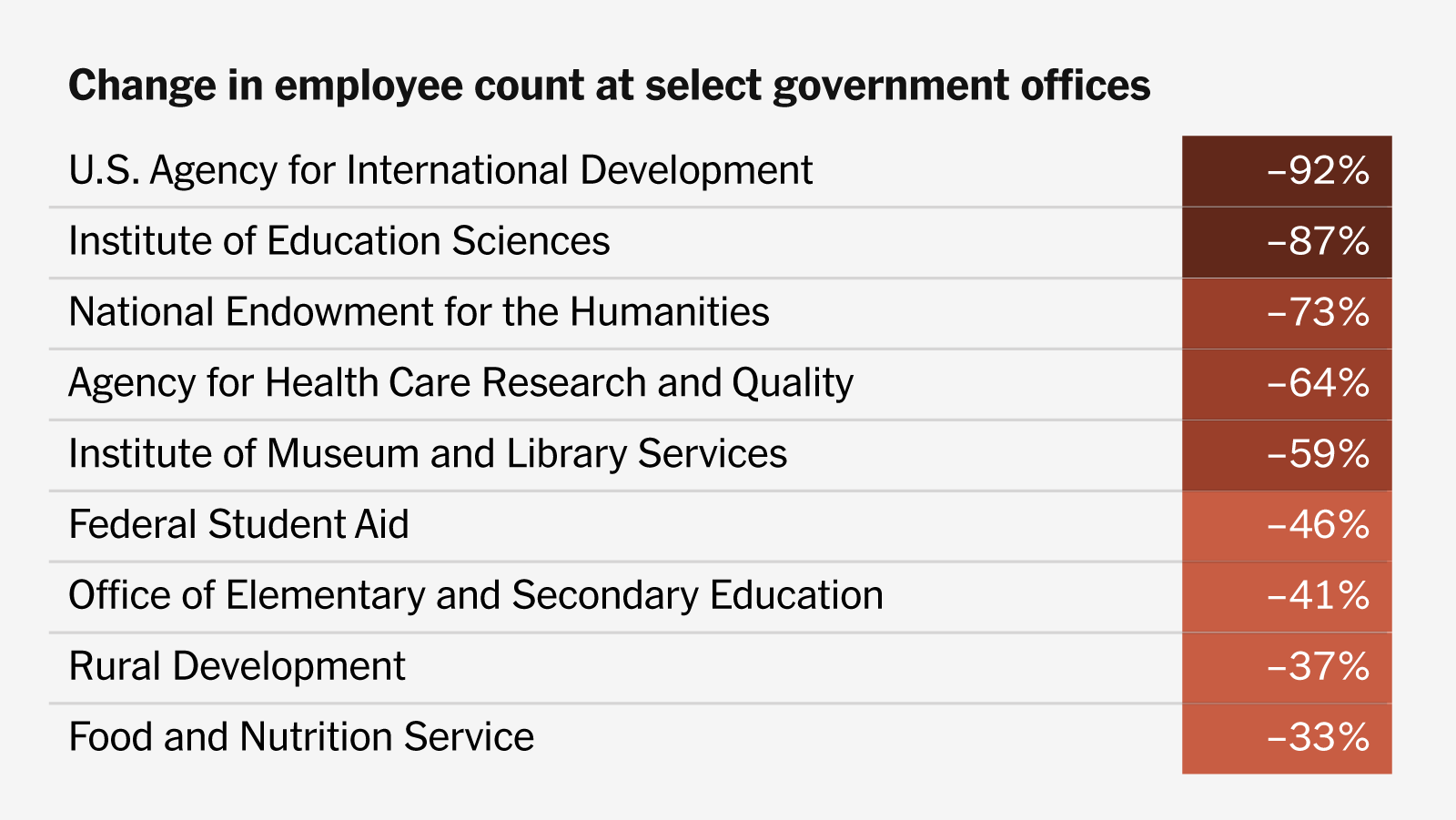This screenshot has width=1456, height=820.
Task: Select the Food and Nutrition Service label
Action: click(x=301, y=737)
